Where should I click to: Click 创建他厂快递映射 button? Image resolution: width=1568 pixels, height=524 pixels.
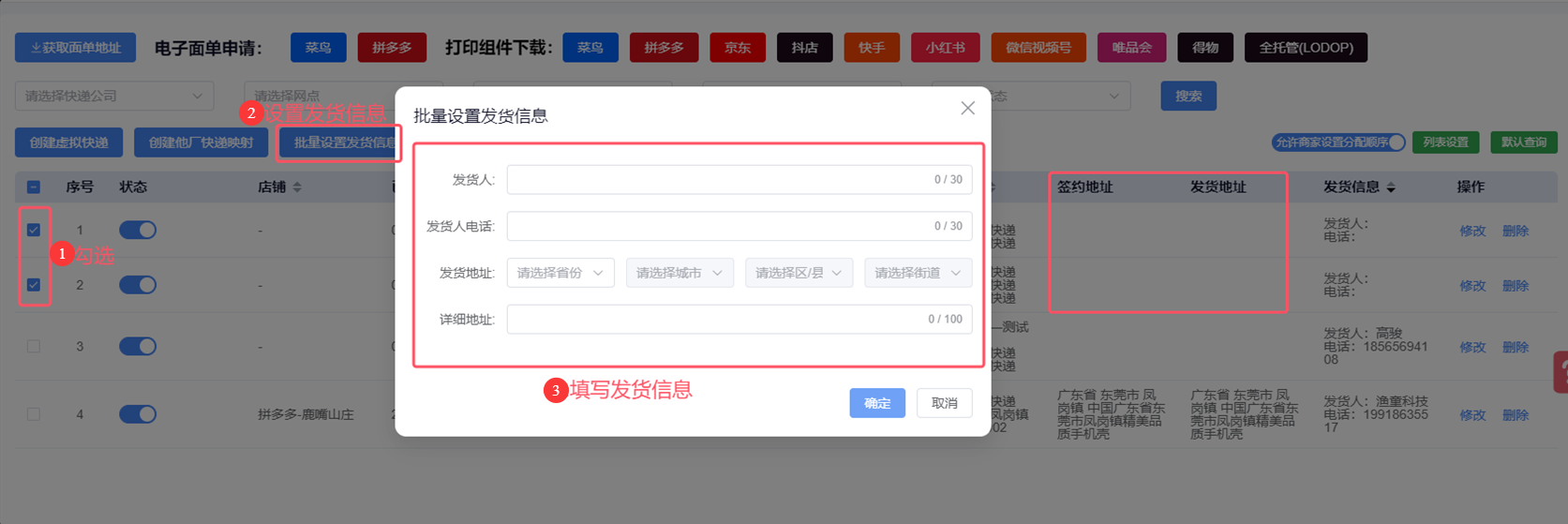click(x=202, y=142)
